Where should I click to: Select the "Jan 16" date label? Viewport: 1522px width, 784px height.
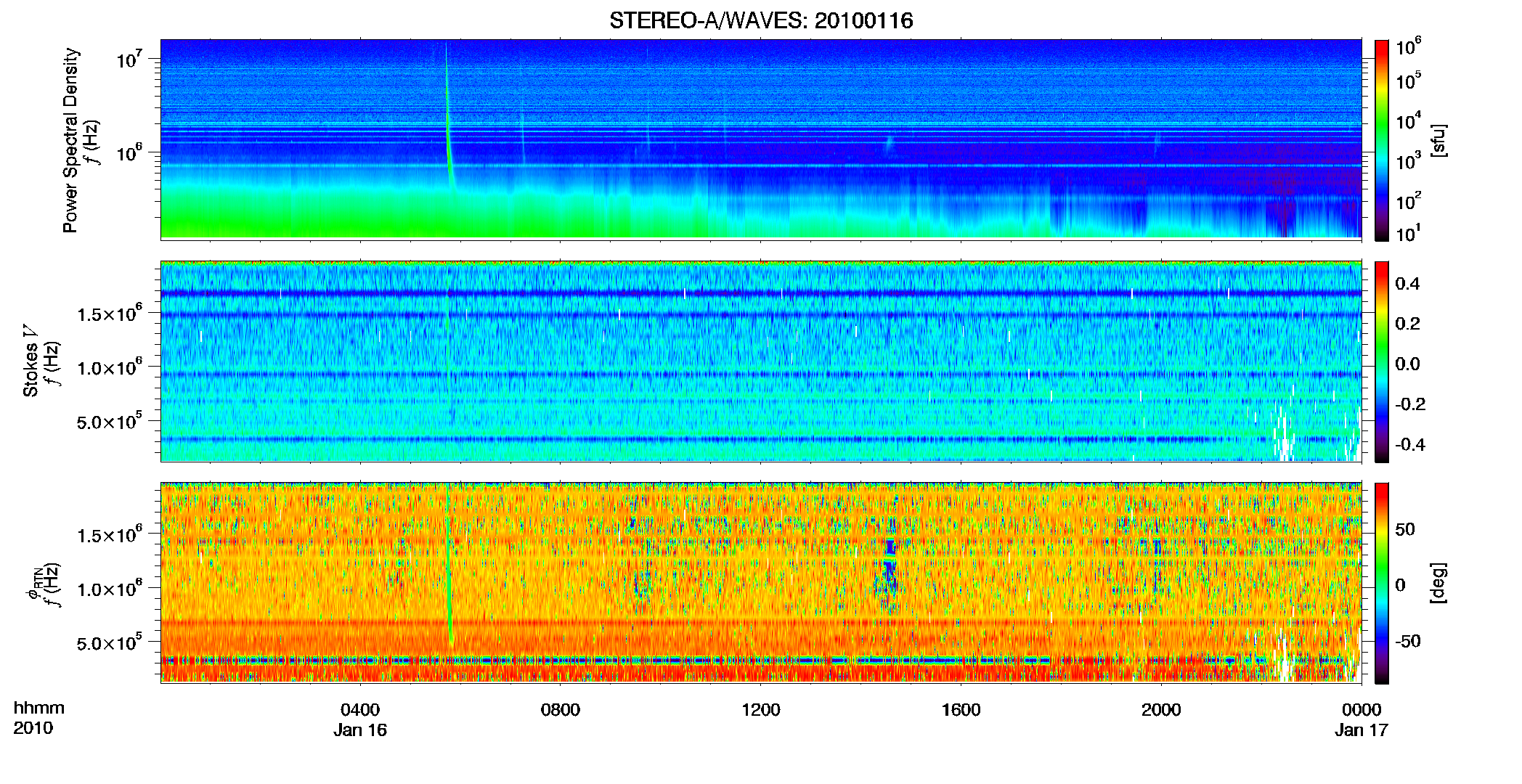pyautogui.click(x=360, y=730)
